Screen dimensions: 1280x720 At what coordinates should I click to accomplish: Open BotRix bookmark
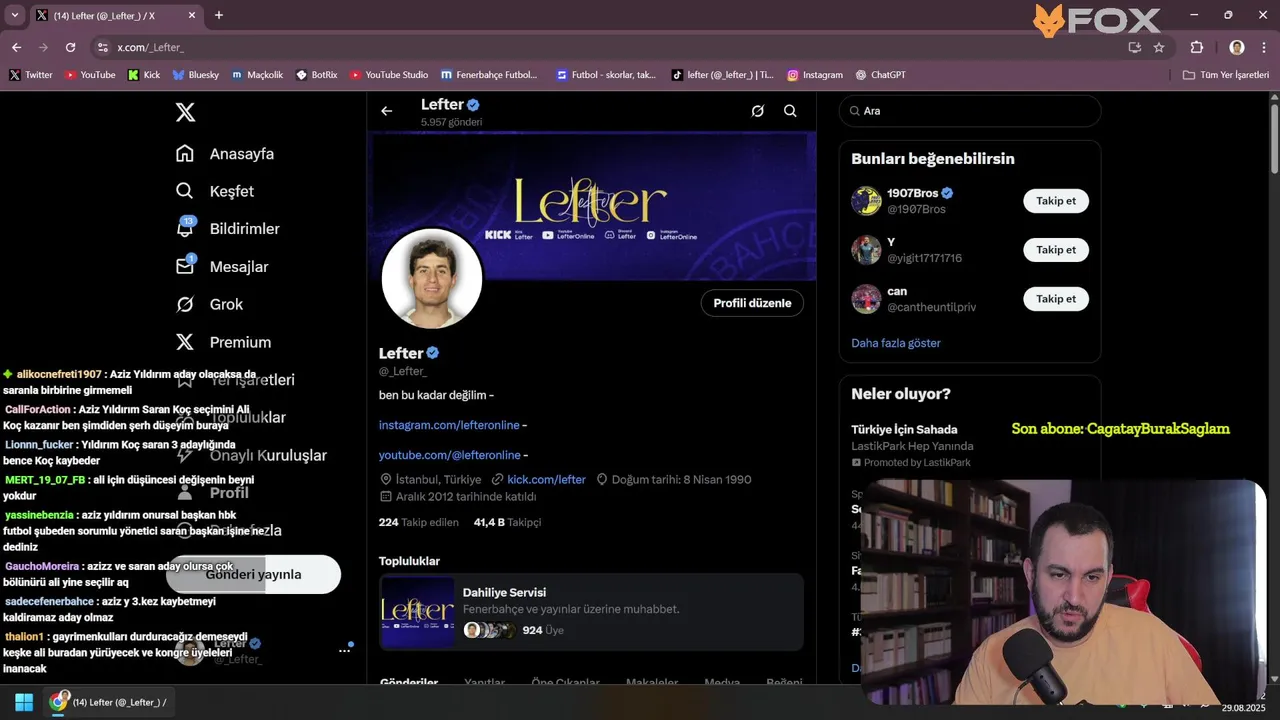317,75
